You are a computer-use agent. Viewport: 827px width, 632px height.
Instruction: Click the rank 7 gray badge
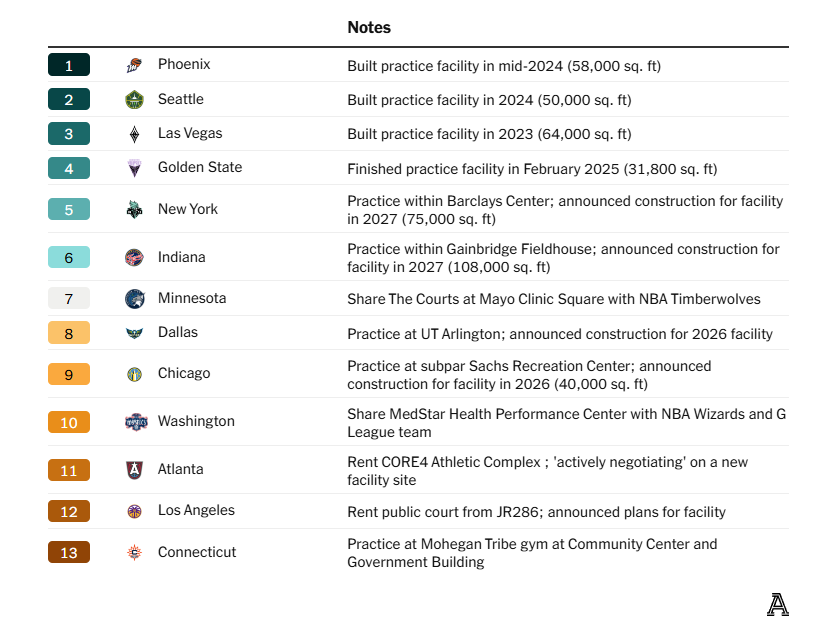(x=69, y=298)
